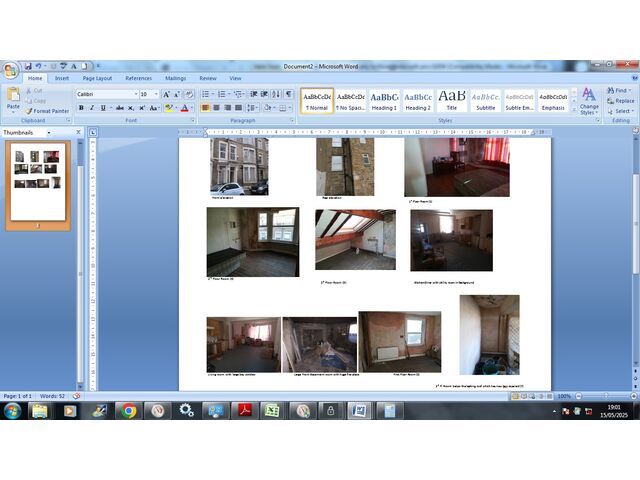
Task: Open the Line Spacing dropdown
Action: point(253,108)
